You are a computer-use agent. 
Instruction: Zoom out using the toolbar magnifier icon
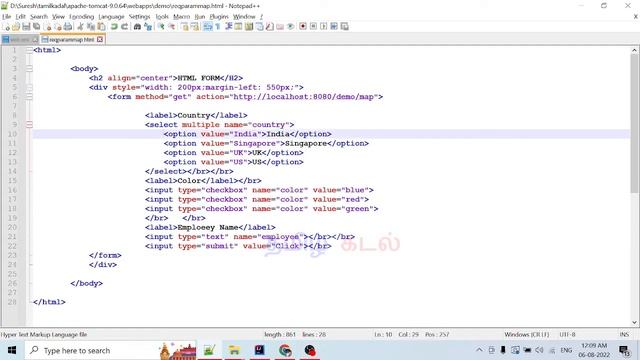171,27
